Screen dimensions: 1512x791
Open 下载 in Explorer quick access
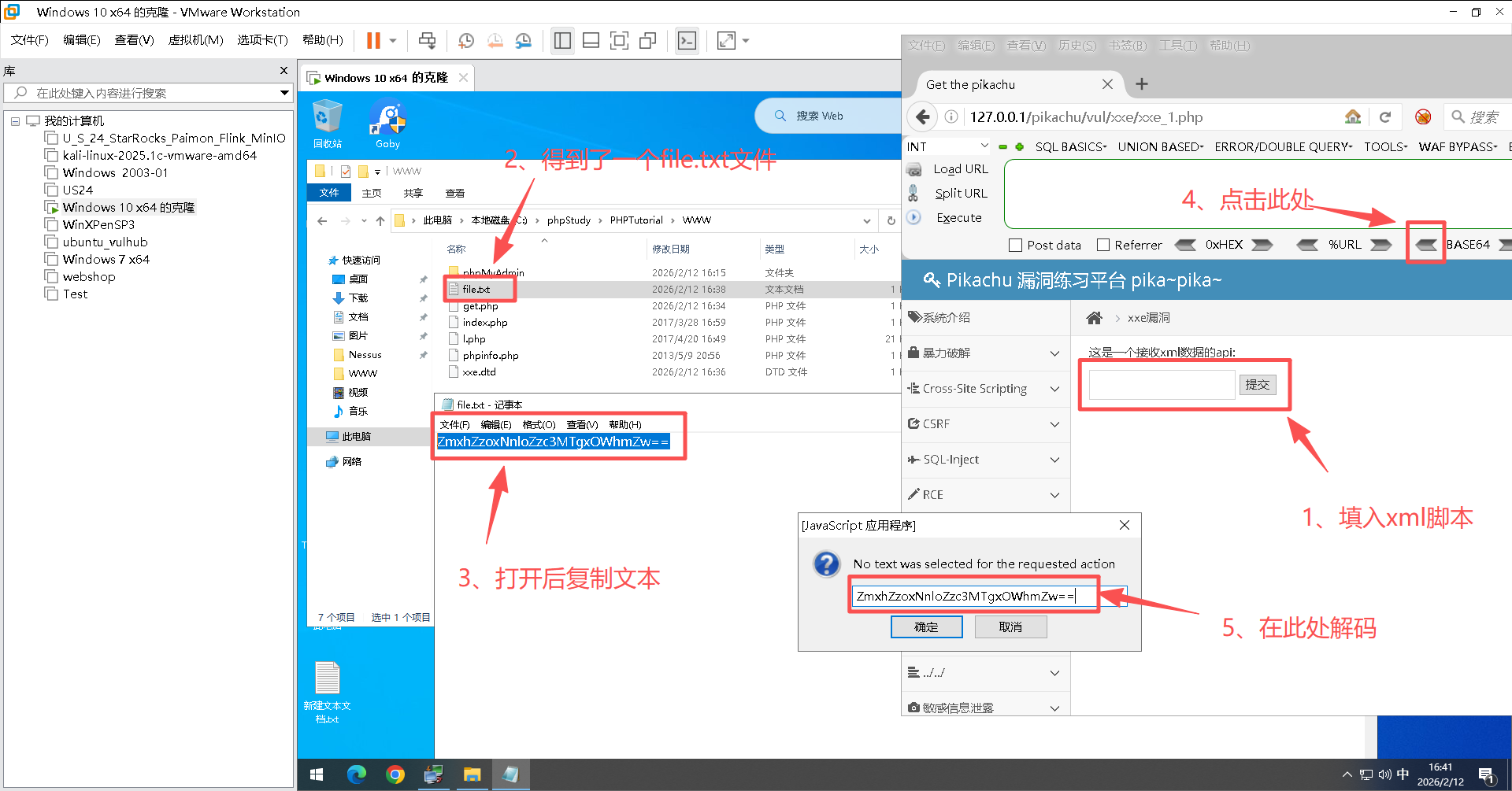pyautogui.click(x=358, y=298)
